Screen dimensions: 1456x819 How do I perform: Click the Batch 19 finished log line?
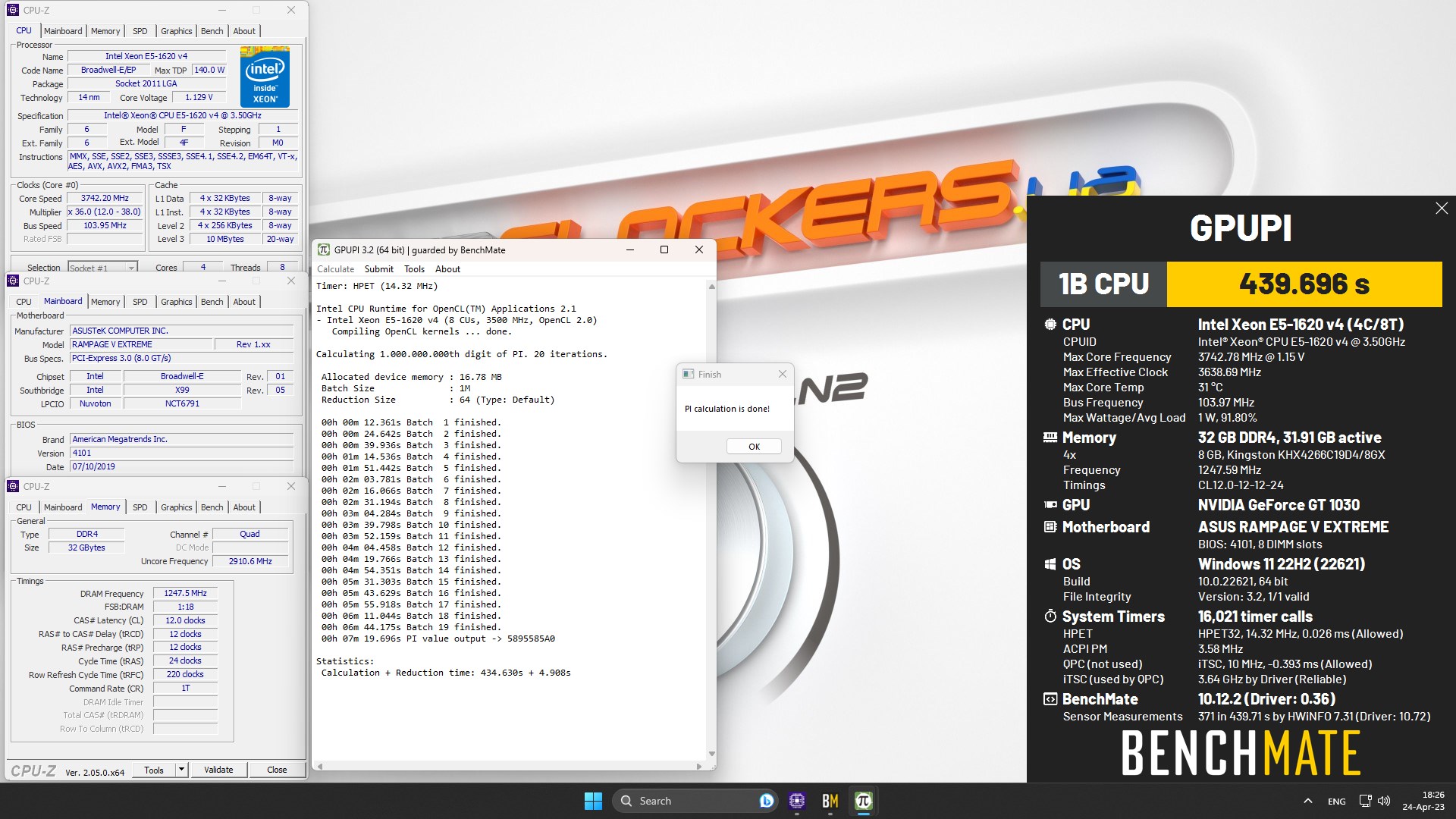(410, 627)
